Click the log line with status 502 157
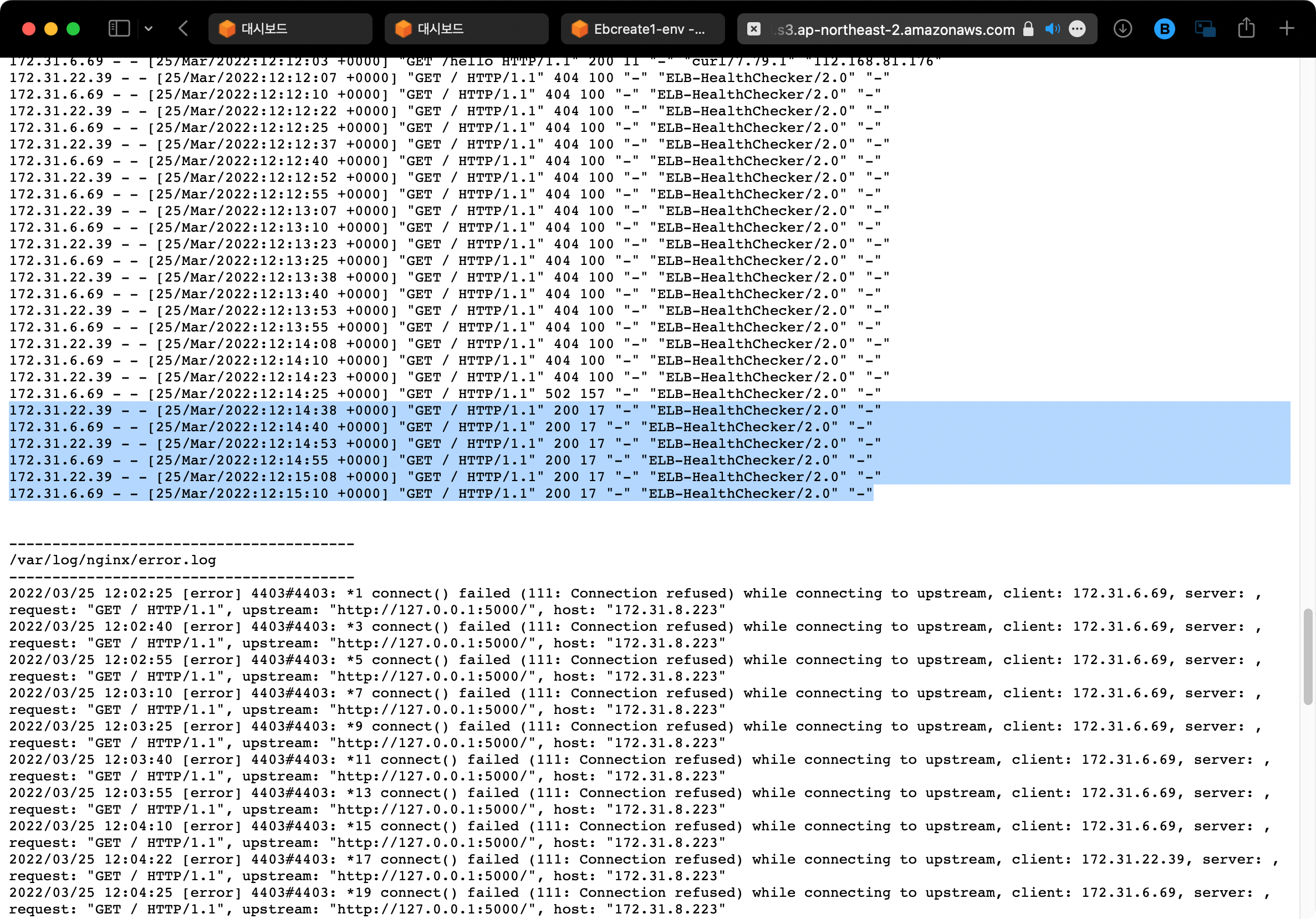The image size is (1316, 919). coord(445,394)
